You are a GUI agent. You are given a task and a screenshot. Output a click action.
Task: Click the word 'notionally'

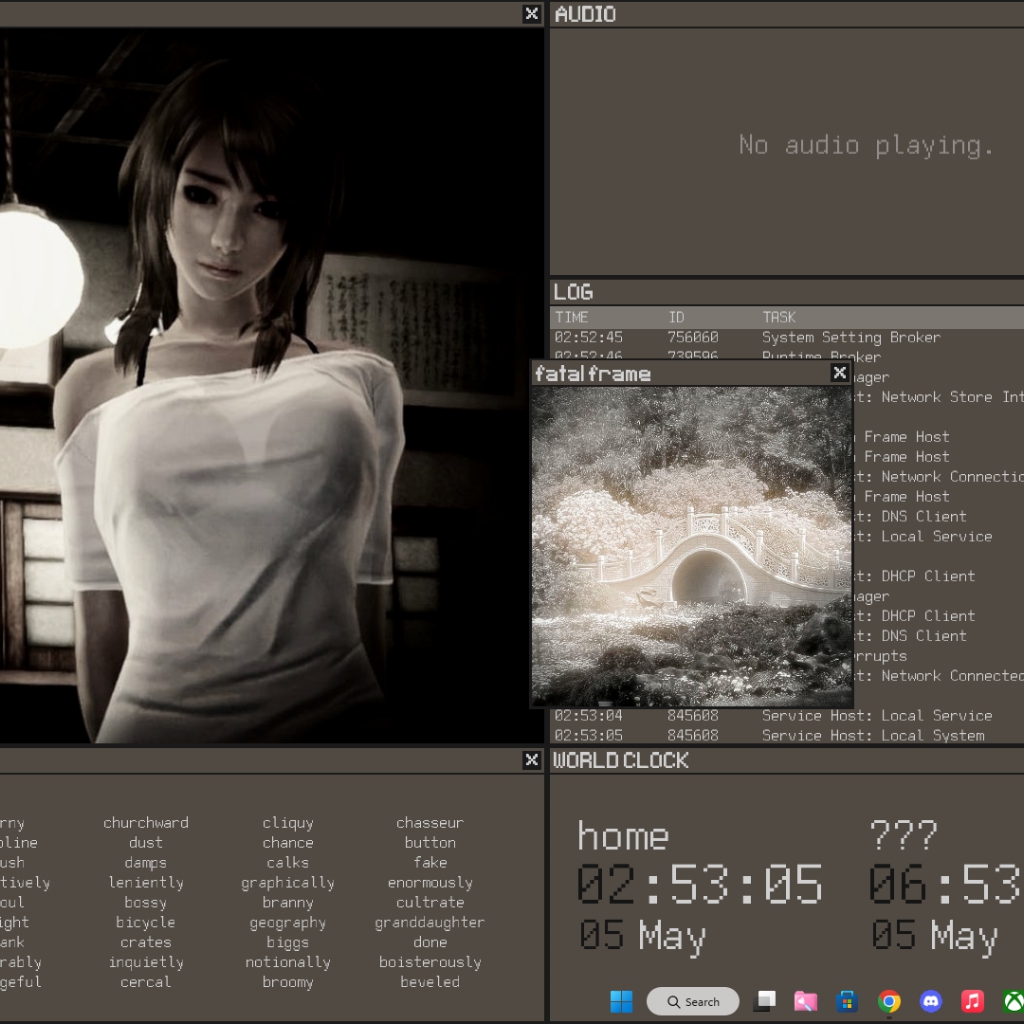[x=288, y=962]
